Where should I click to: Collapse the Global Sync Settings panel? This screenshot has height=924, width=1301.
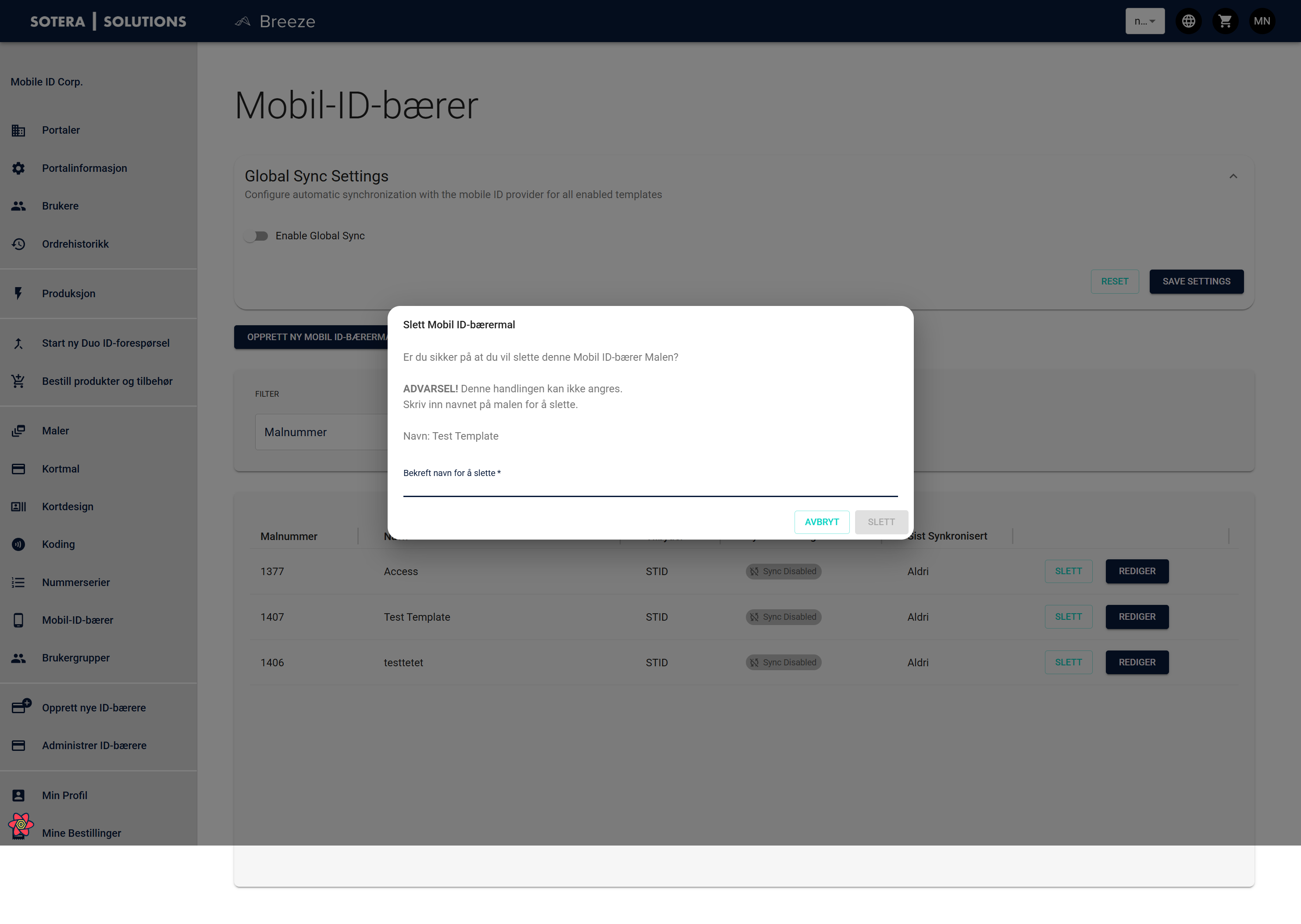pos(1233,176)
